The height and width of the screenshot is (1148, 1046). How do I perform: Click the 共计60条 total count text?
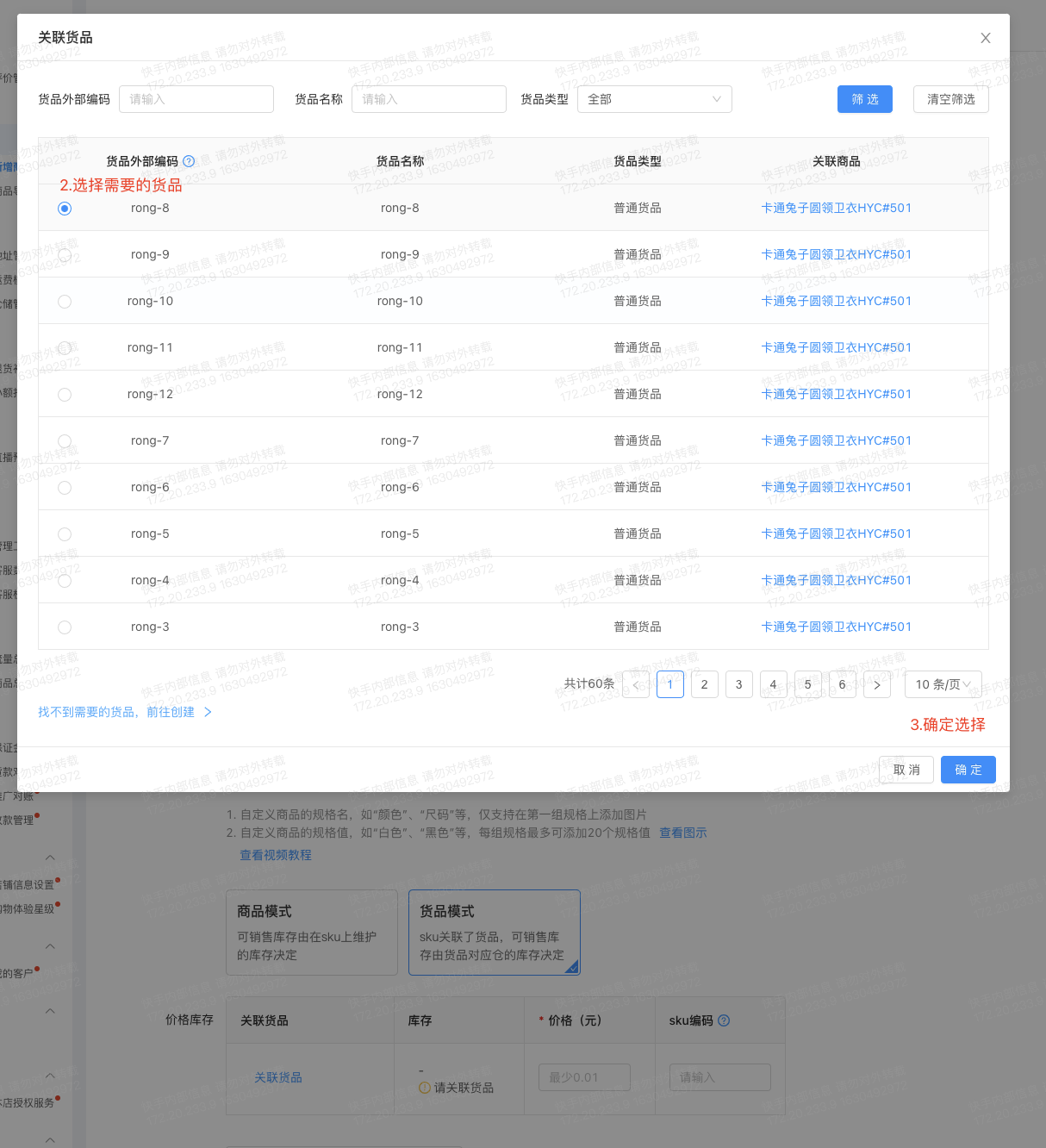[589, 683]
